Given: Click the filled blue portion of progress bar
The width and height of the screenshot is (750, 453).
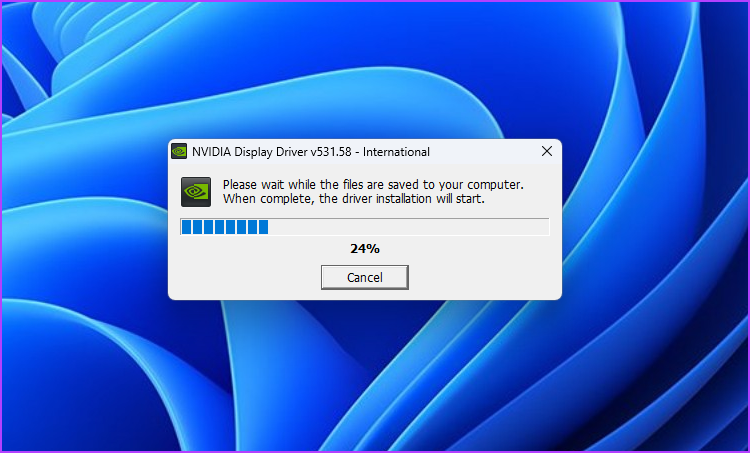Looking at the screenshot, I should pos(225,227).
